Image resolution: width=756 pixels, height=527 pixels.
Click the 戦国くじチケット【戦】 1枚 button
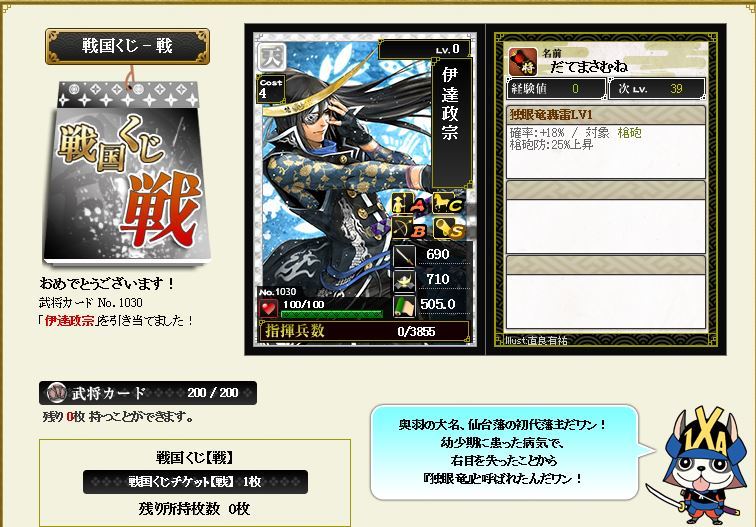point(195,482)
